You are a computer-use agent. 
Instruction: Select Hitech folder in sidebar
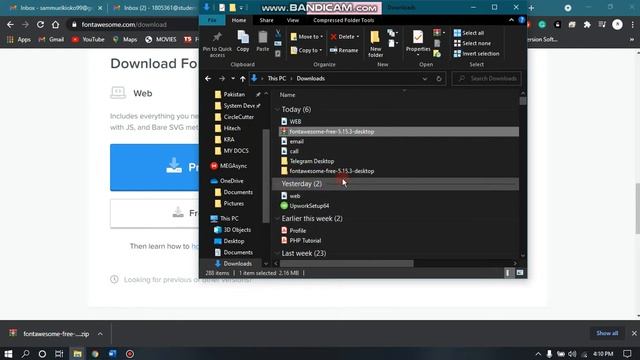pos(231,128)
